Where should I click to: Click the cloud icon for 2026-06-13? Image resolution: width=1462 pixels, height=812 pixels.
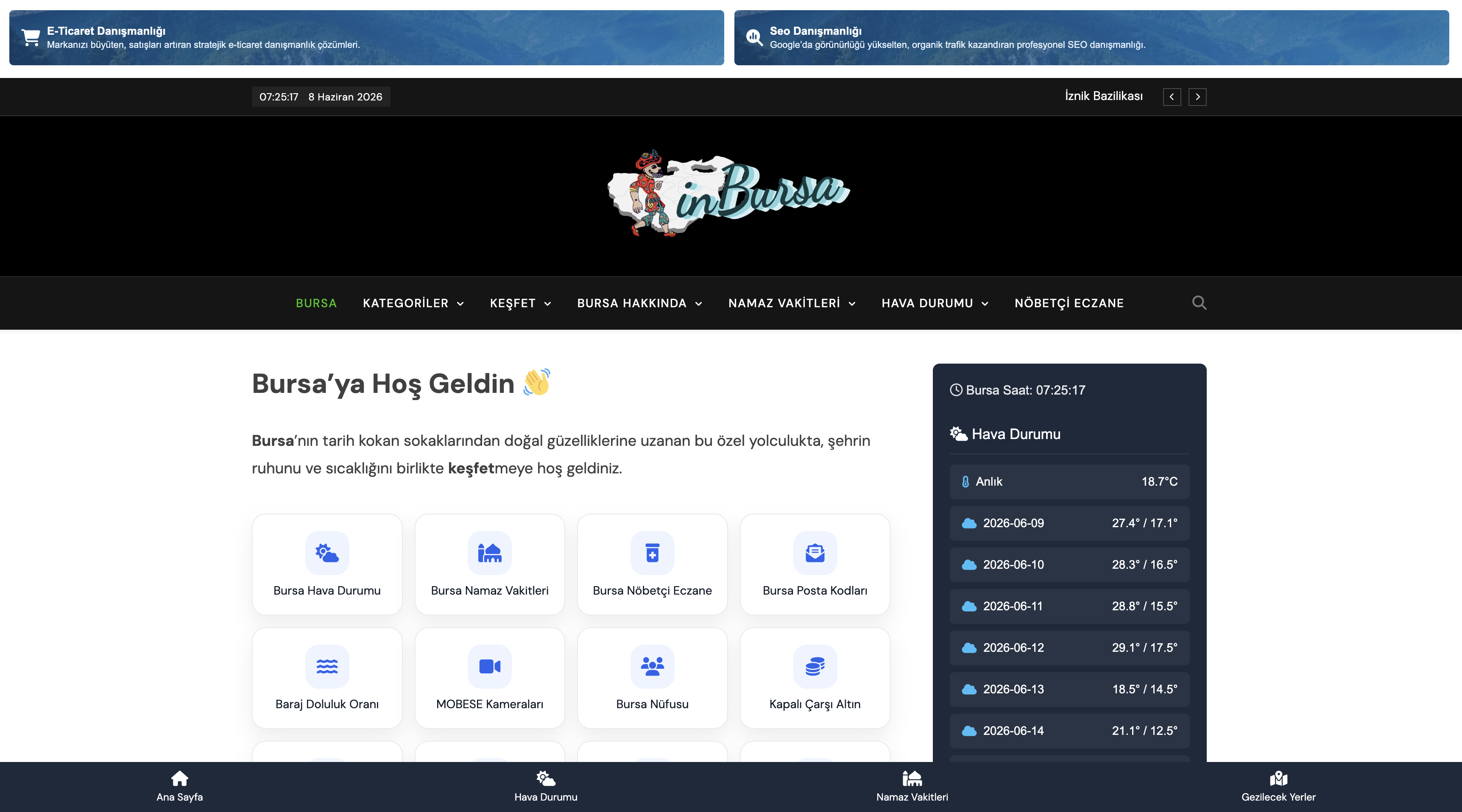[969, 689]
